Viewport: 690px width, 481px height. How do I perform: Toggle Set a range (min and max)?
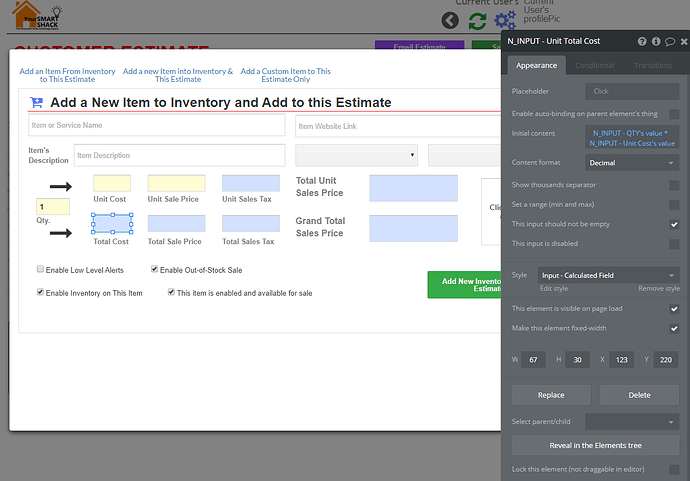point(674,205)
